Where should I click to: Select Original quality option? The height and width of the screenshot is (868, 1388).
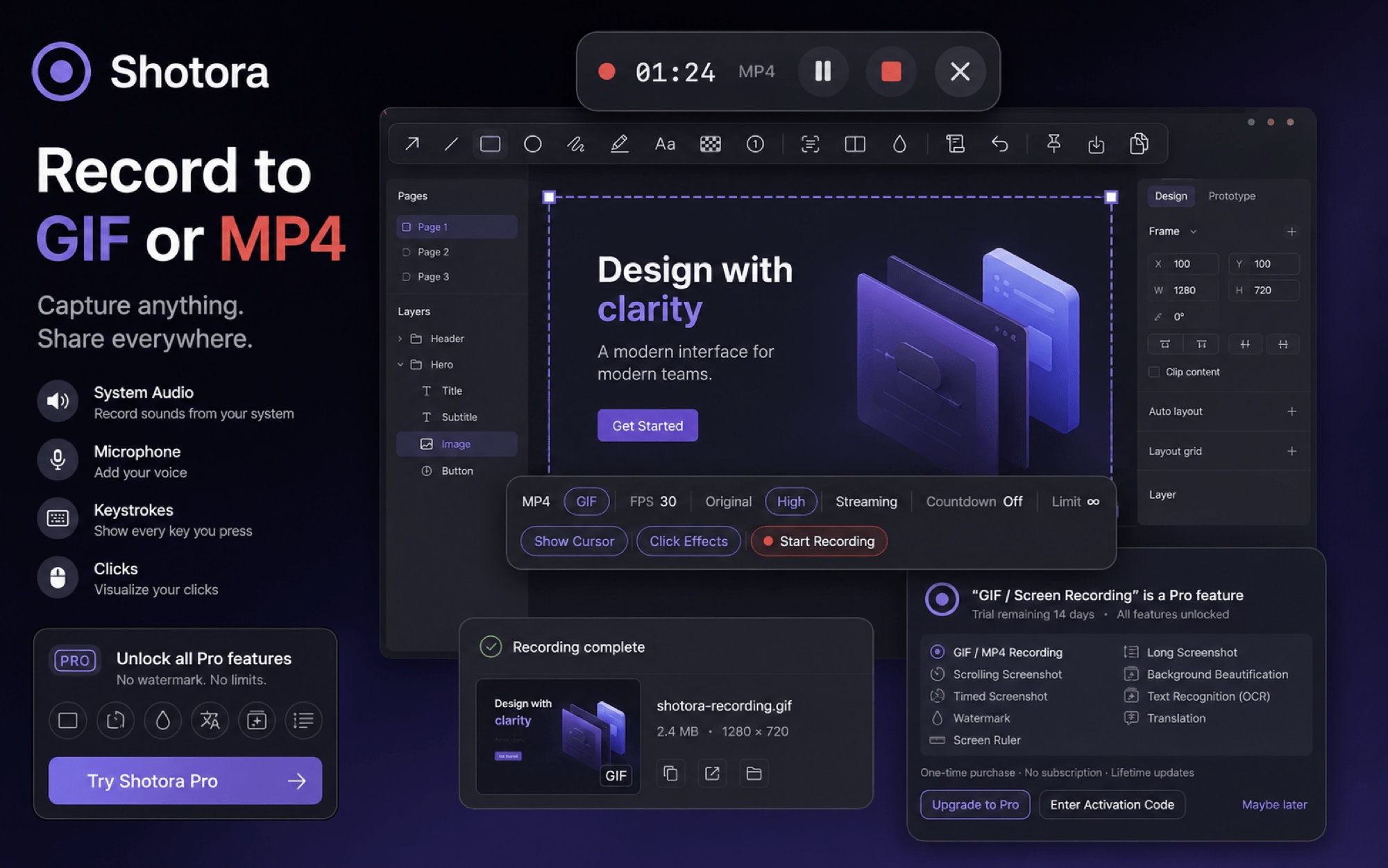(728, 501)
